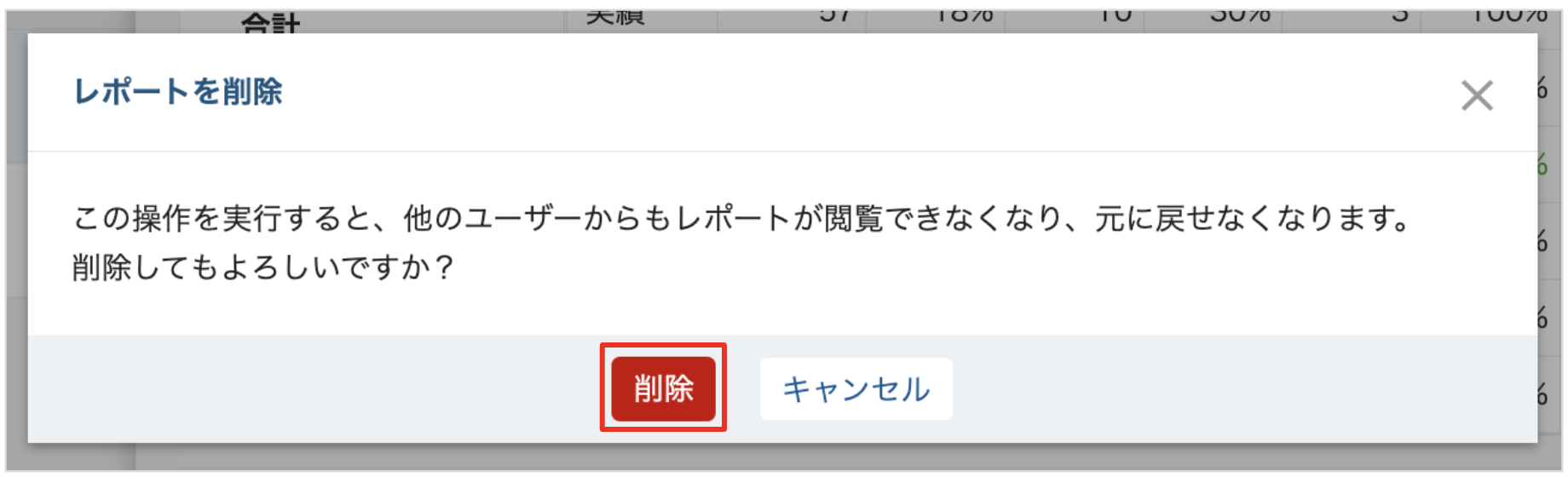
Task: Select the 実績 cell in background table
Action: (x=614, y=19)
